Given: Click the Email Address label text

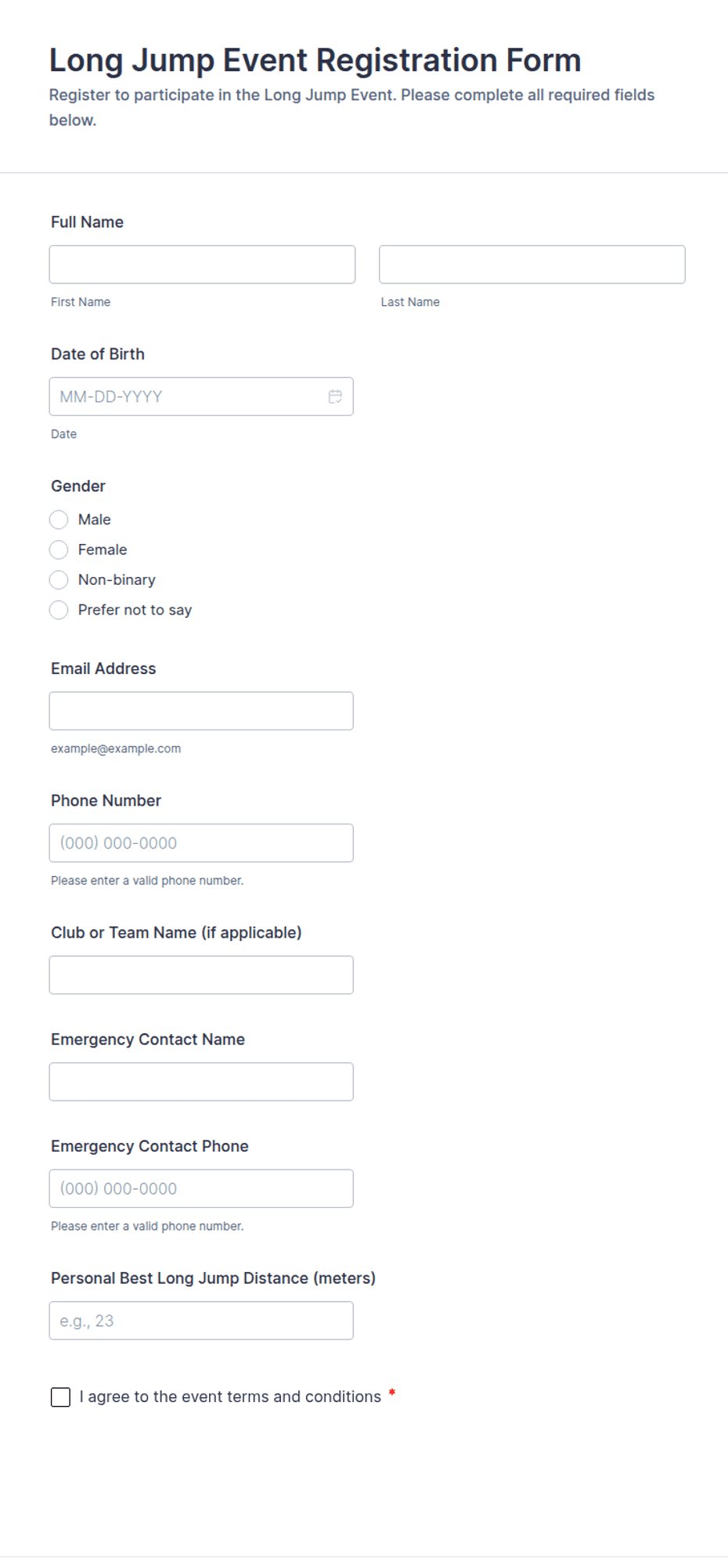Looking at the screenshot, I should coord(103,669).
